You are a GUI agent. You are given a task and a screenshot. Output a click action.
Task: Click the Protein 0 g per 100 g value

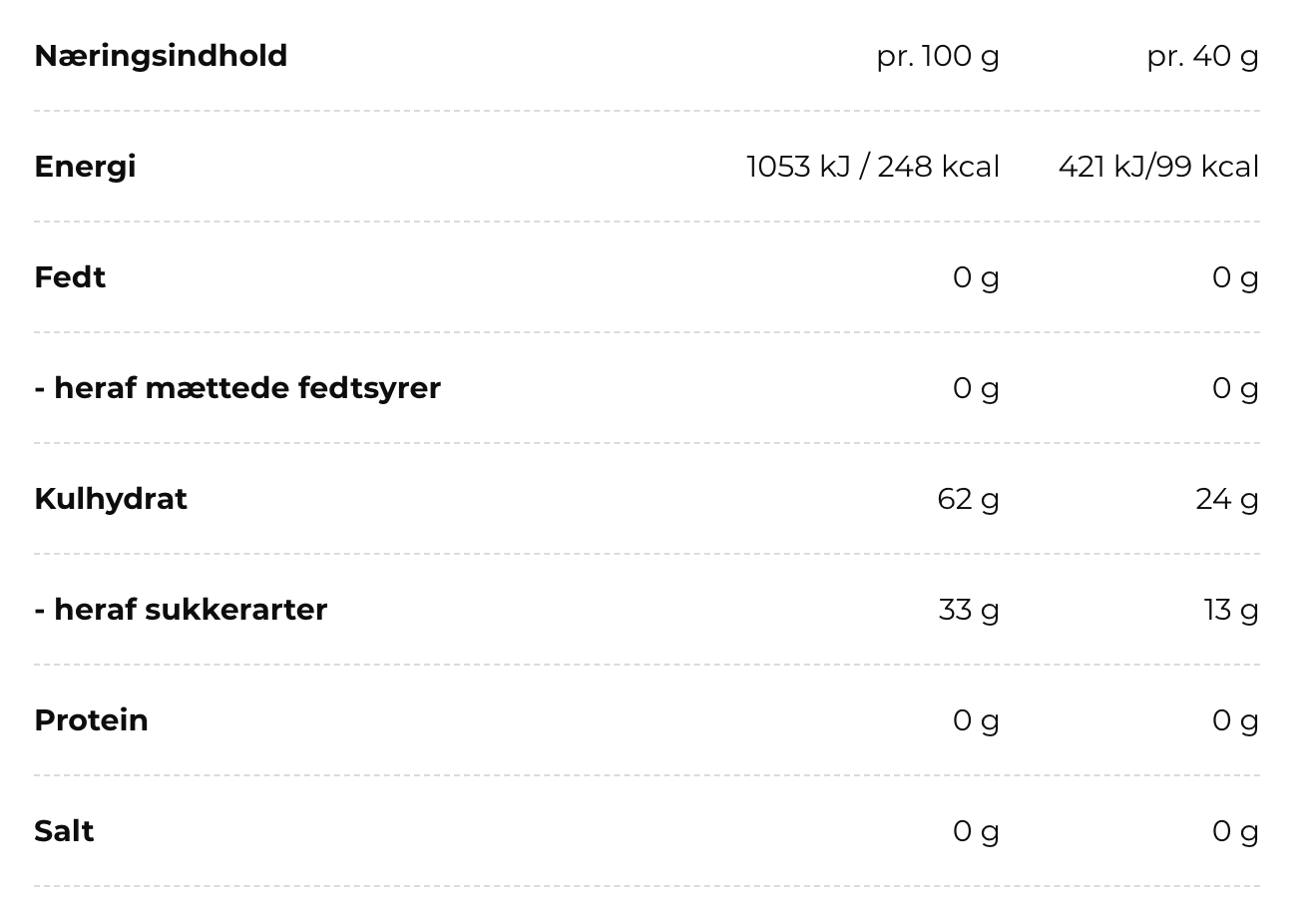pos(976,720)
